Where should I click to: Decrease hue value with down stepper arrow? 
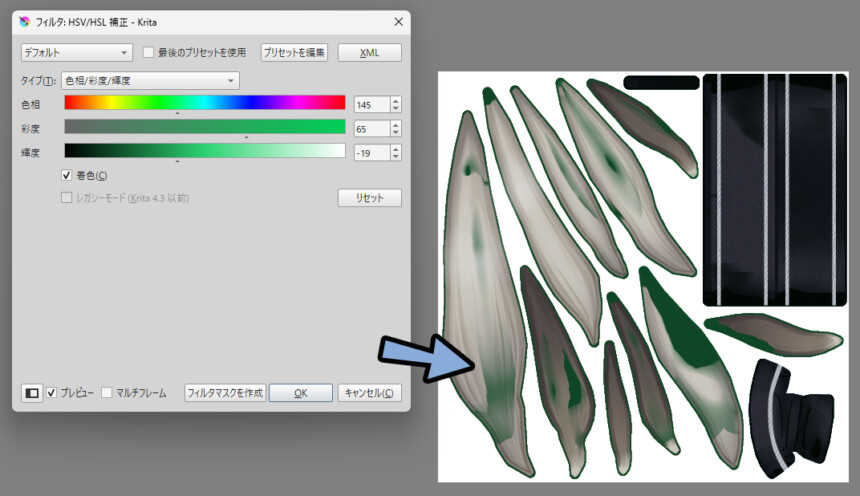coord(396,109)
